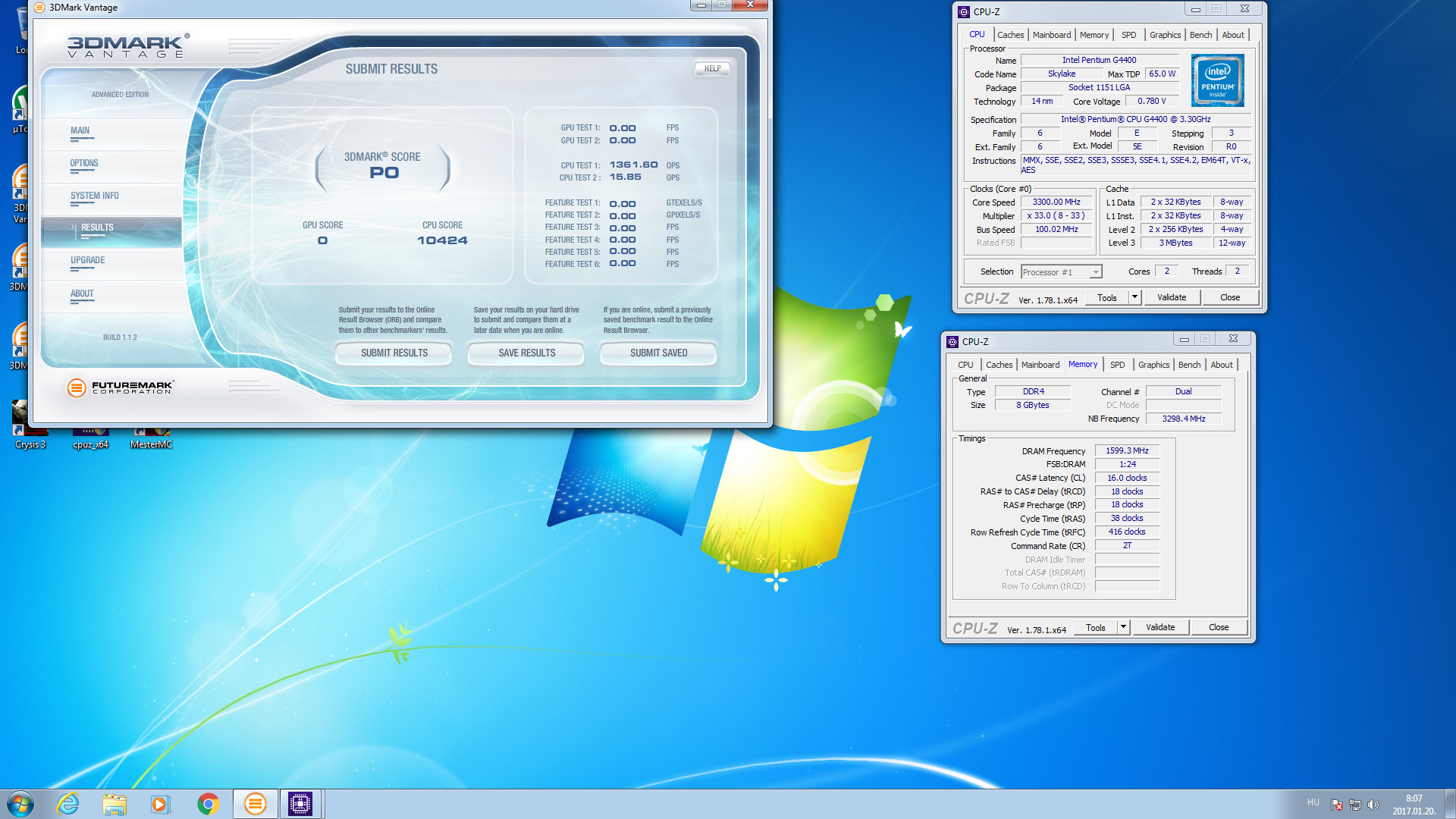The image size is (1456, 819).
Task: Click Validate in upper CPU-Z
Action: [x=1172, y=297]
